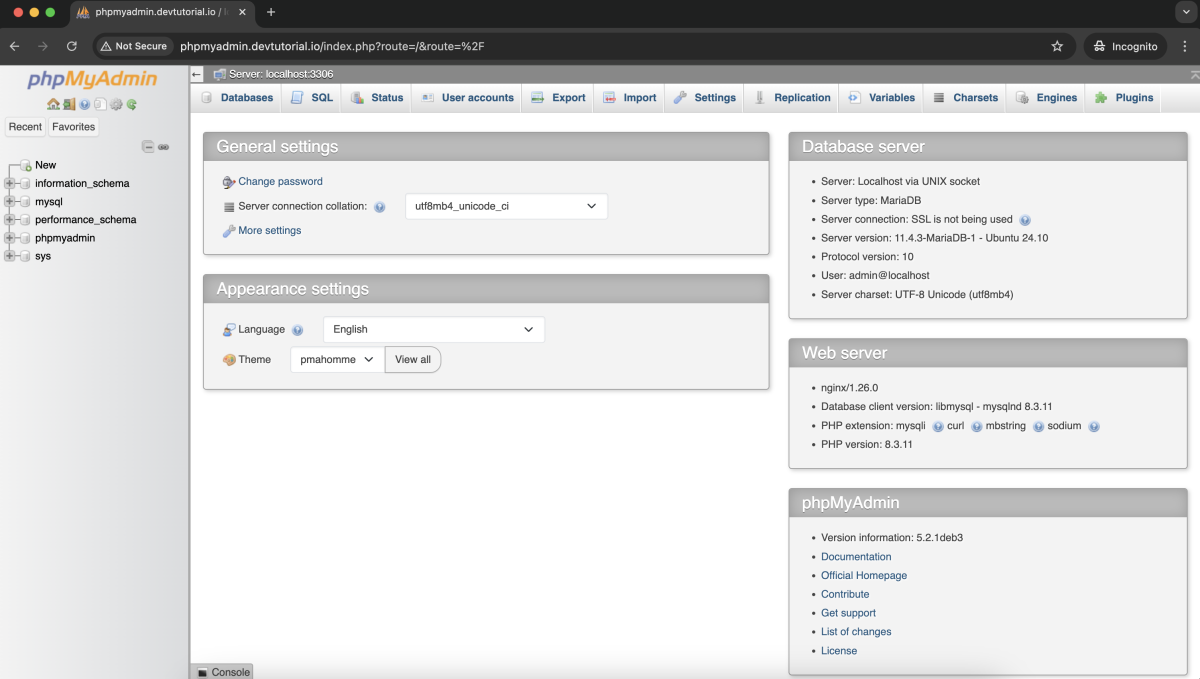This screenshot has width=1200, height=679.
Task: Click the Get support link
Action: (x=848, y=613)
